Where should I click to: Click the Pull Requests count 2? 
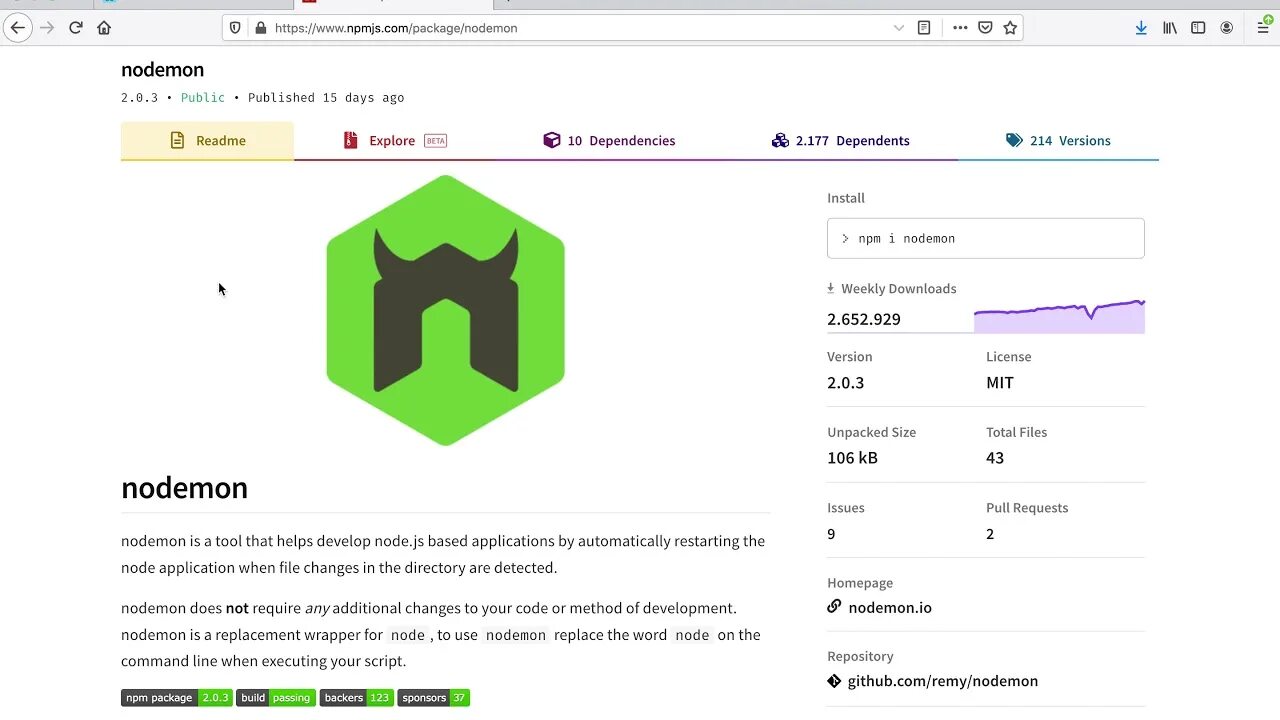(990, 534)
